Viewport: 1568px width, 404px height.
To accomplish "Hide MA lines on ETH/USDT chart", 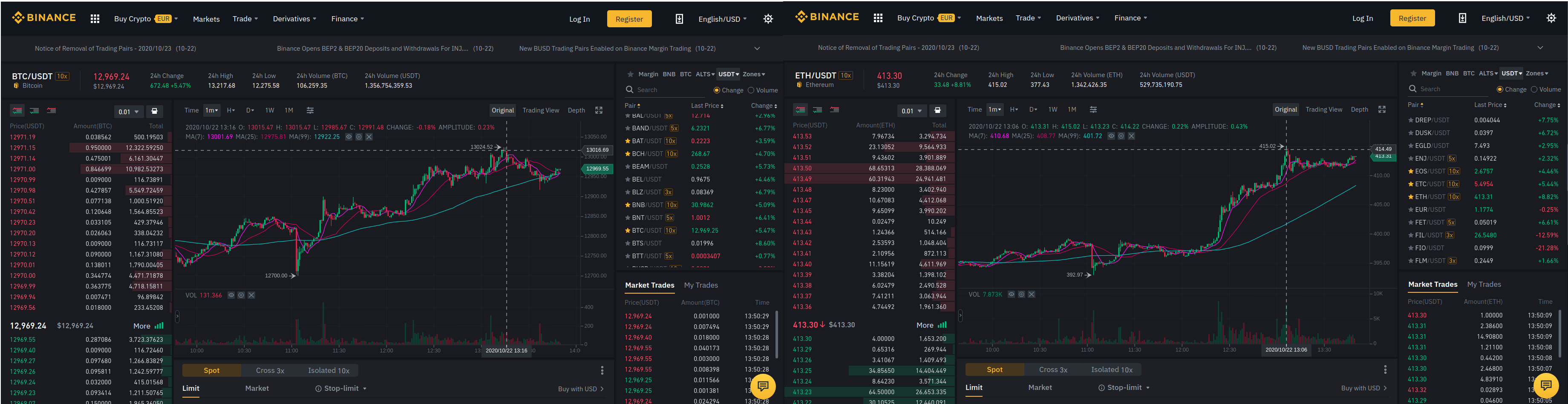I will point(1111,136).
